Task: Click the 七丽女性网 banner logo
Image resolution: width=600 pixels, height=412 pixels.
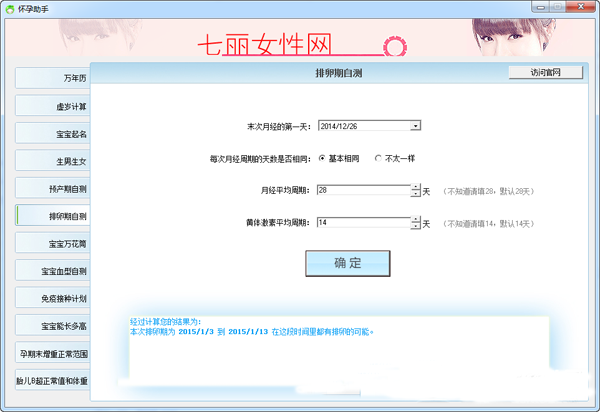Action: (x=302, y=44)
